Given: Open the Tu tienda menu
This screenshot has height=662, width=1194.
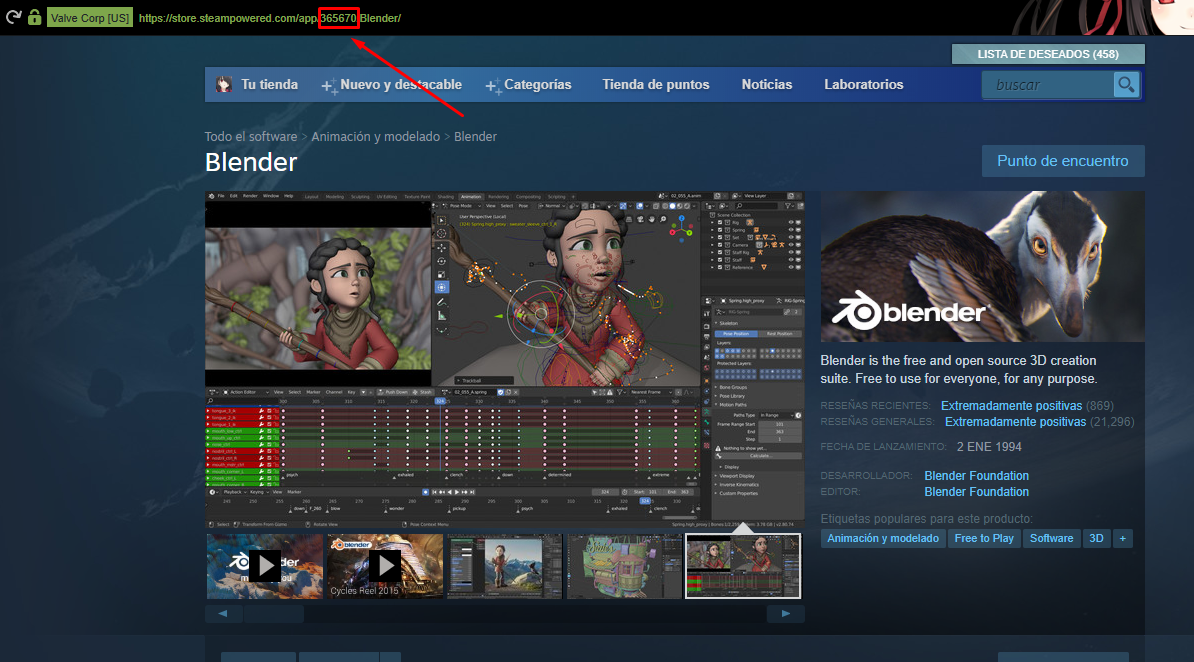Looking at the screenshot, I should pyautogui.click(x=270, y=85).
